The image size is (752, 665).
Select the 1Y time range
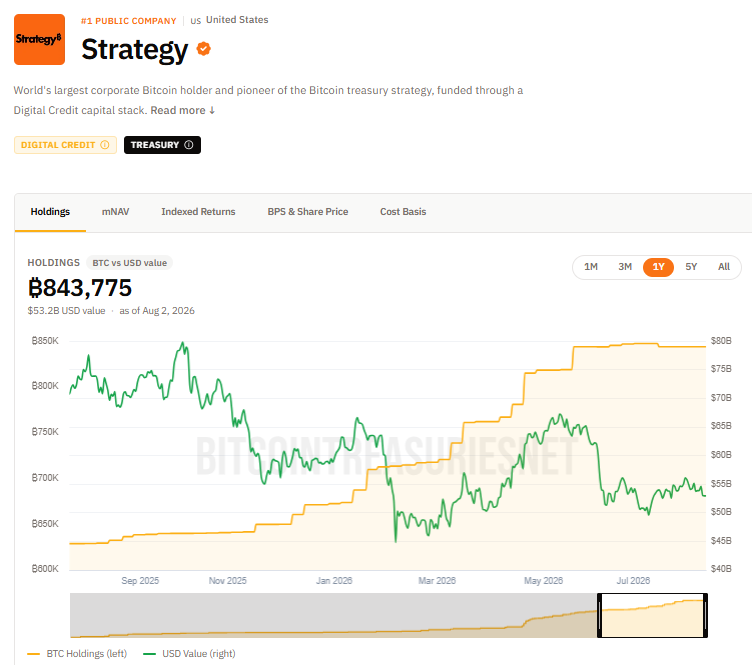click(x=658, y=267)
